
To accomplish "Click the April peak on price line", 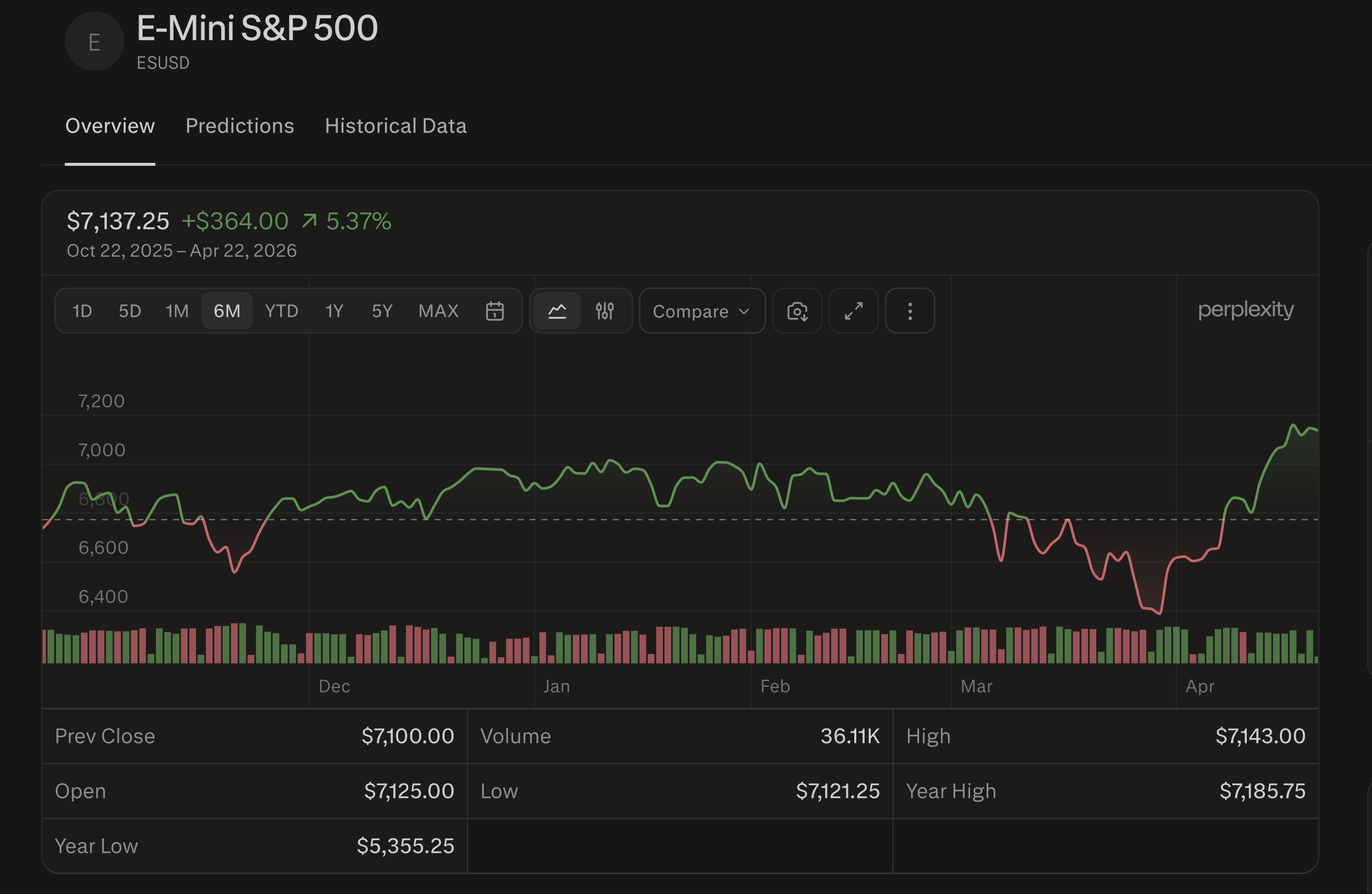I will click(1293, 425).
